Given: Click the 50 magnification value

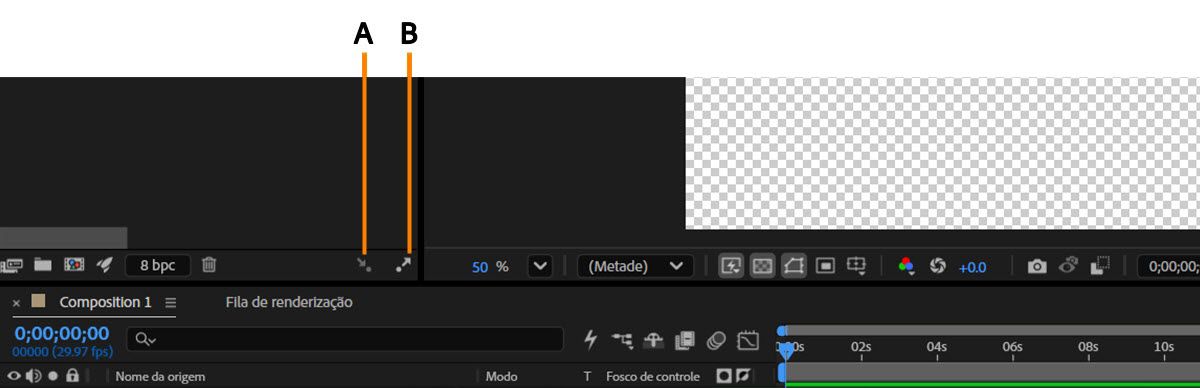Looking at the screenshot, I should tap(480, 267).
